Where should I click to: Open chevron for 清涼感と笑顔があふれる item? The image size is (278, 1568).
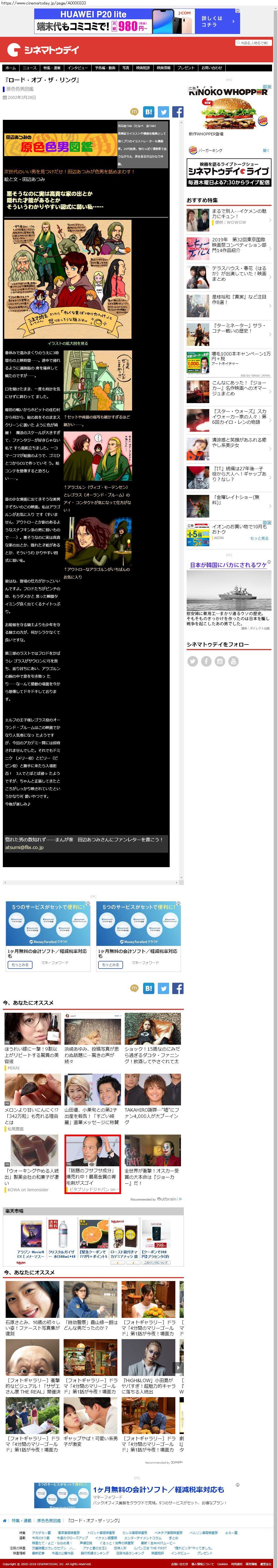[x=270, y=449]
